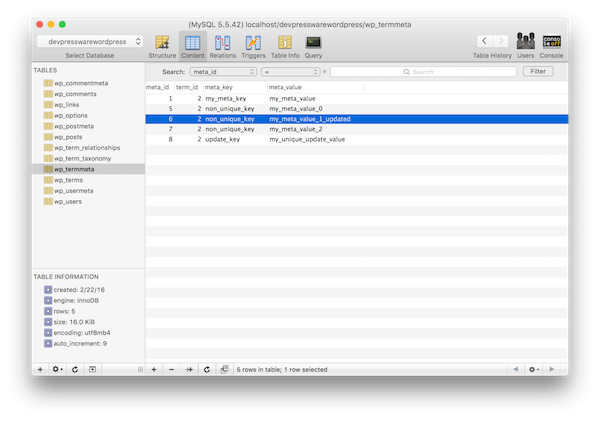The width and height of the screenshot is (600, 421).
Task: Select the wp_postmeta table
Action: pos(88,126)
